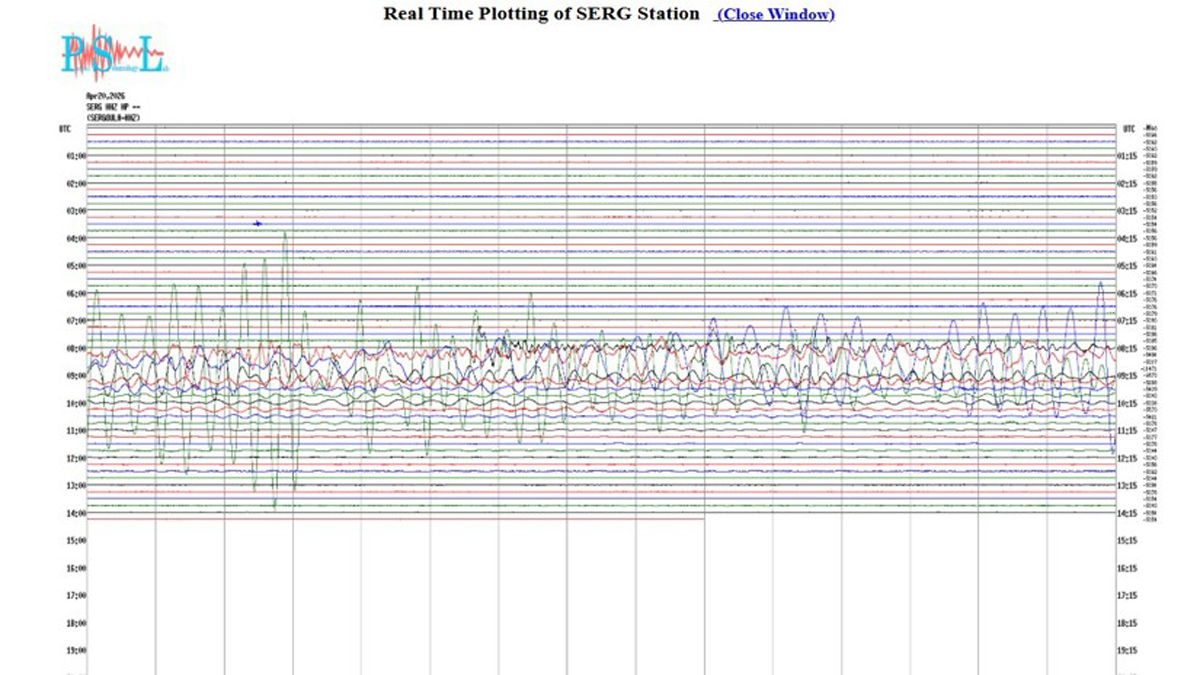
Task: Click the 19:00 time label on left axis
Action: click(x=75, y=650)
